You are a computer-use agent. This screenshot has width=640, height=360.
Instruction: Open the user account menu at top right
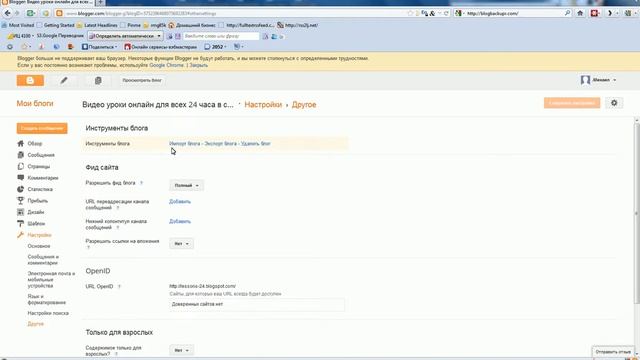tap(598, 80)
